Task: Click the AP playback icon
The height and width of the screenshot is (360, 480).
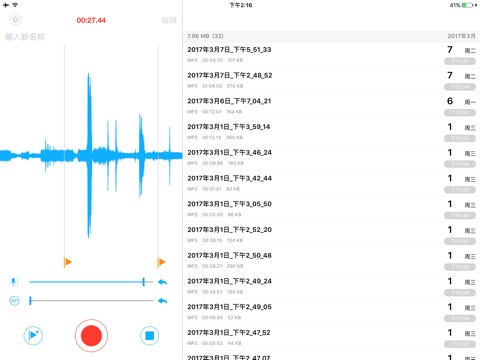Action: click(14, 301)
